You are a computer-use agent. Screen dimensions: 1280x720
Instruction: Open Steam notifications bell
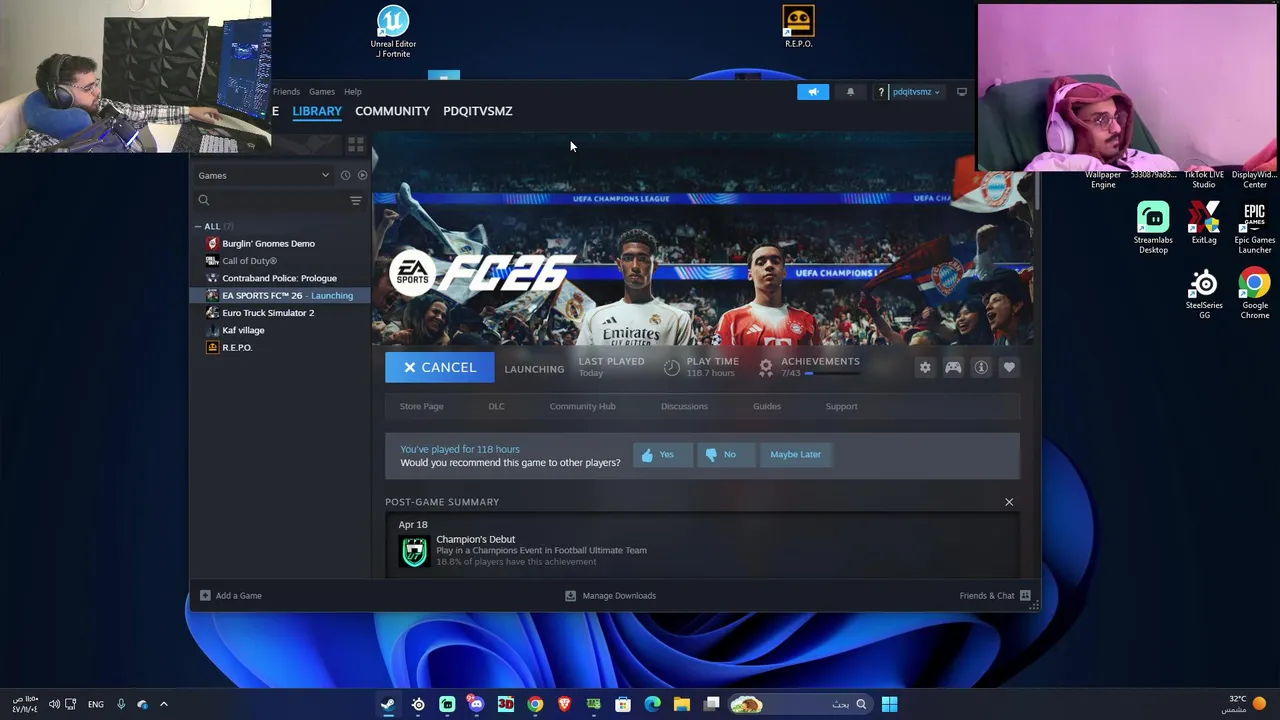[850, 92]
